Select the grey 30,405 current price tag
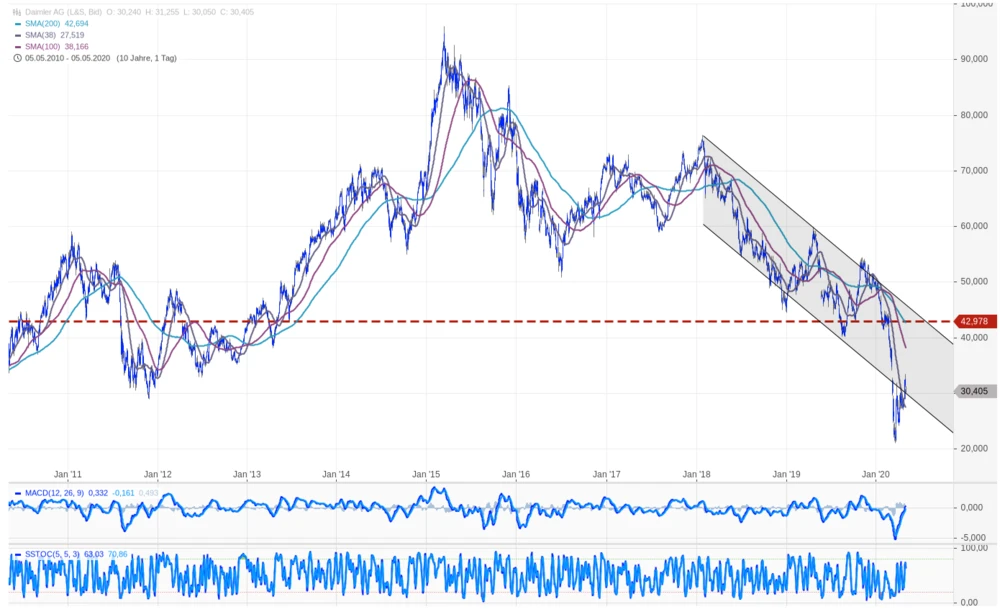The image size is (1000, 612). 974,391
